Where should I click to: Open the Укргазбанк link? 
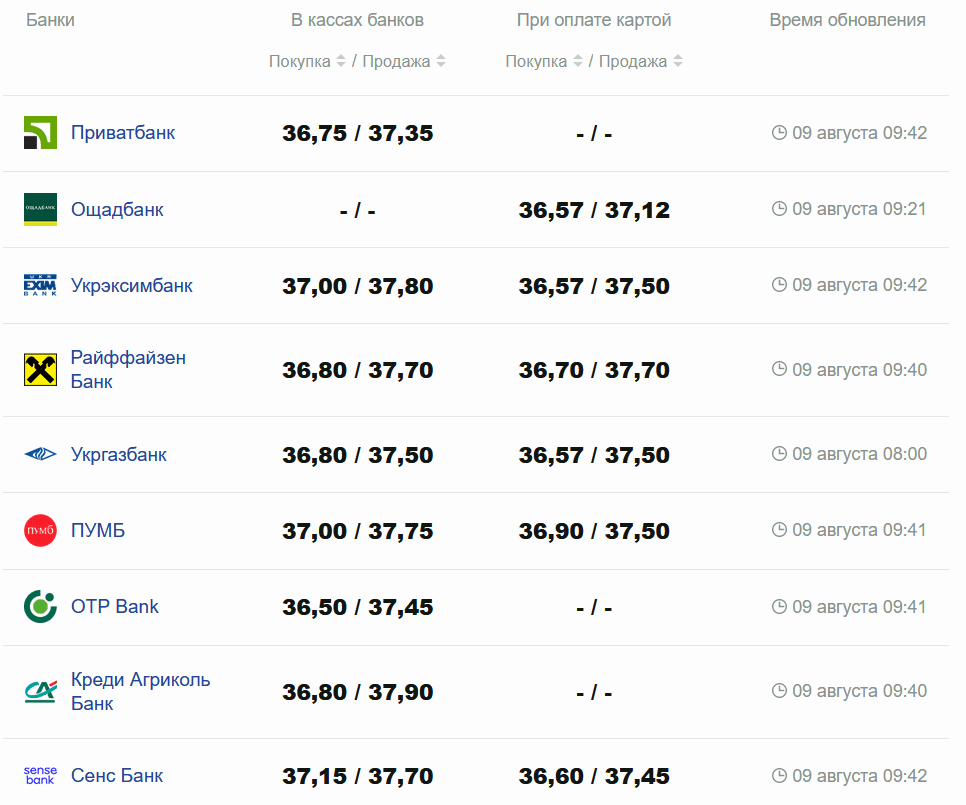pos(119,455)
